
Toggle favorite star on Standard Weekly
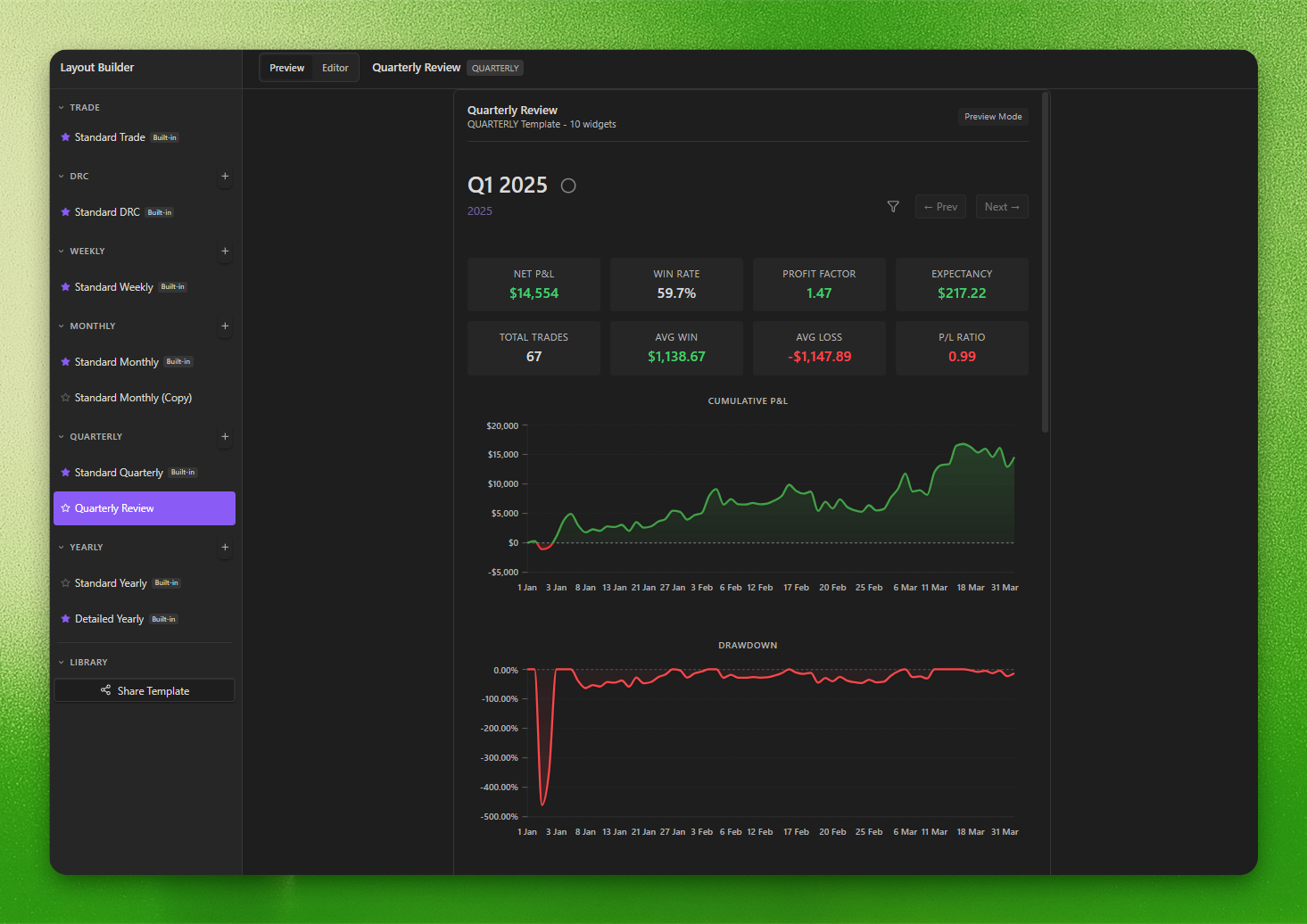(65, 287)
